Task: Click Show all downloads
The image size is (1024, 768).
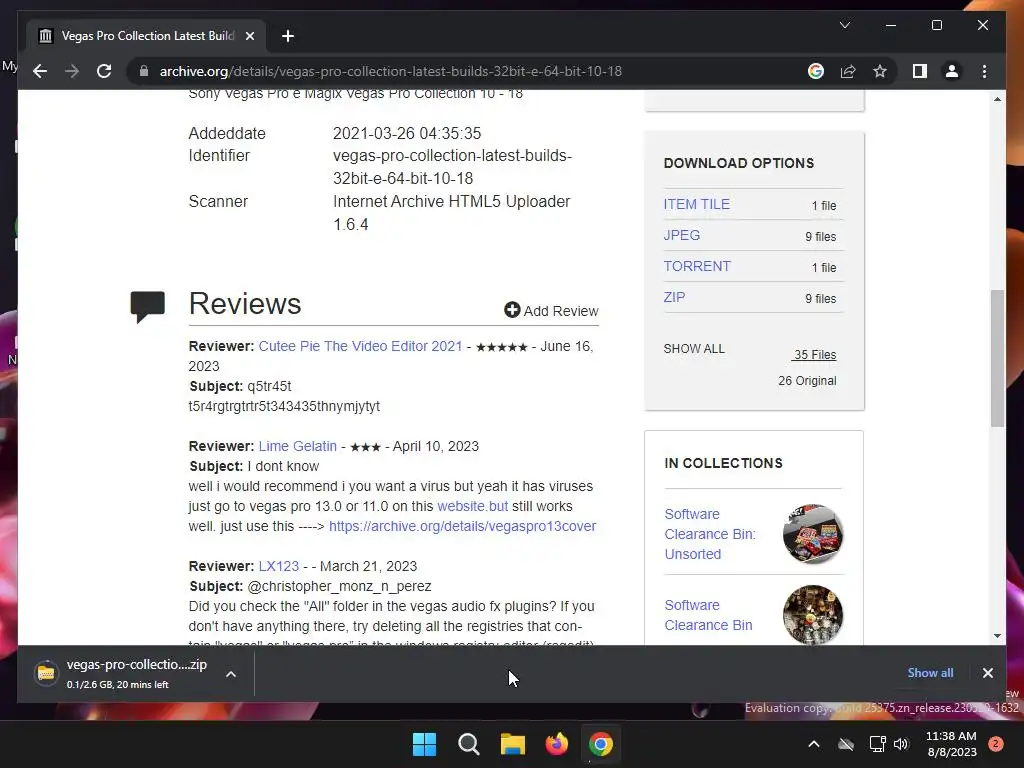Action: click(x=930, y=673)
